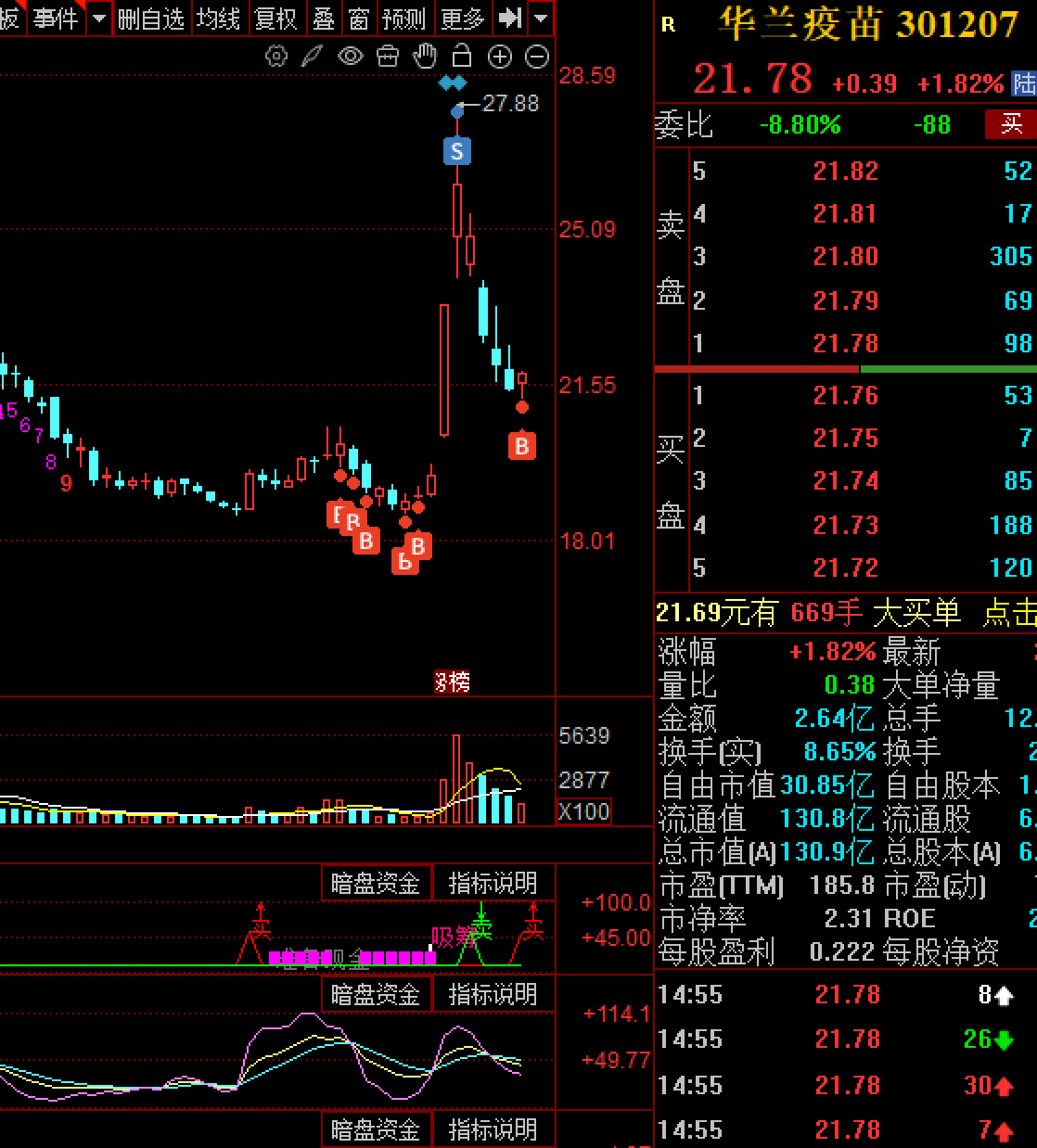Click the 榜 badge below the chart
Image resolution: width=1037 pixels, height=1148 pixels.
(x=453, y=682)
